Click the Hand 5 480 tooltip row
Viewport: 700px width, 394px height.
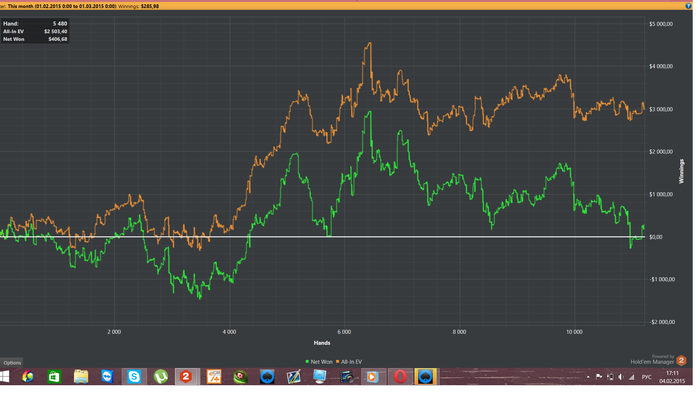[35, 24]
